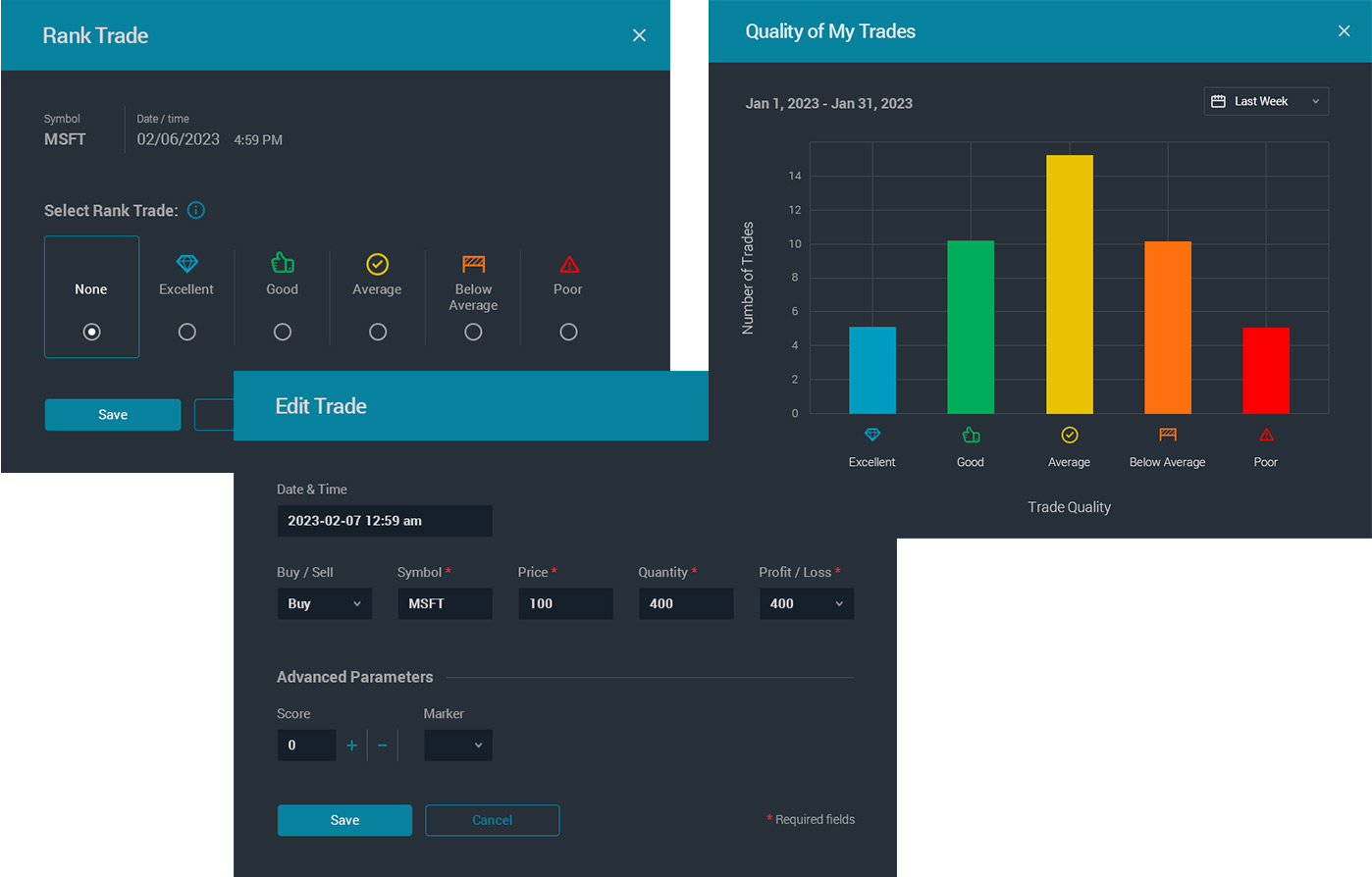
Task: Open the Marker dropdown
Action: pyautogui.click(x=458, y=746)
